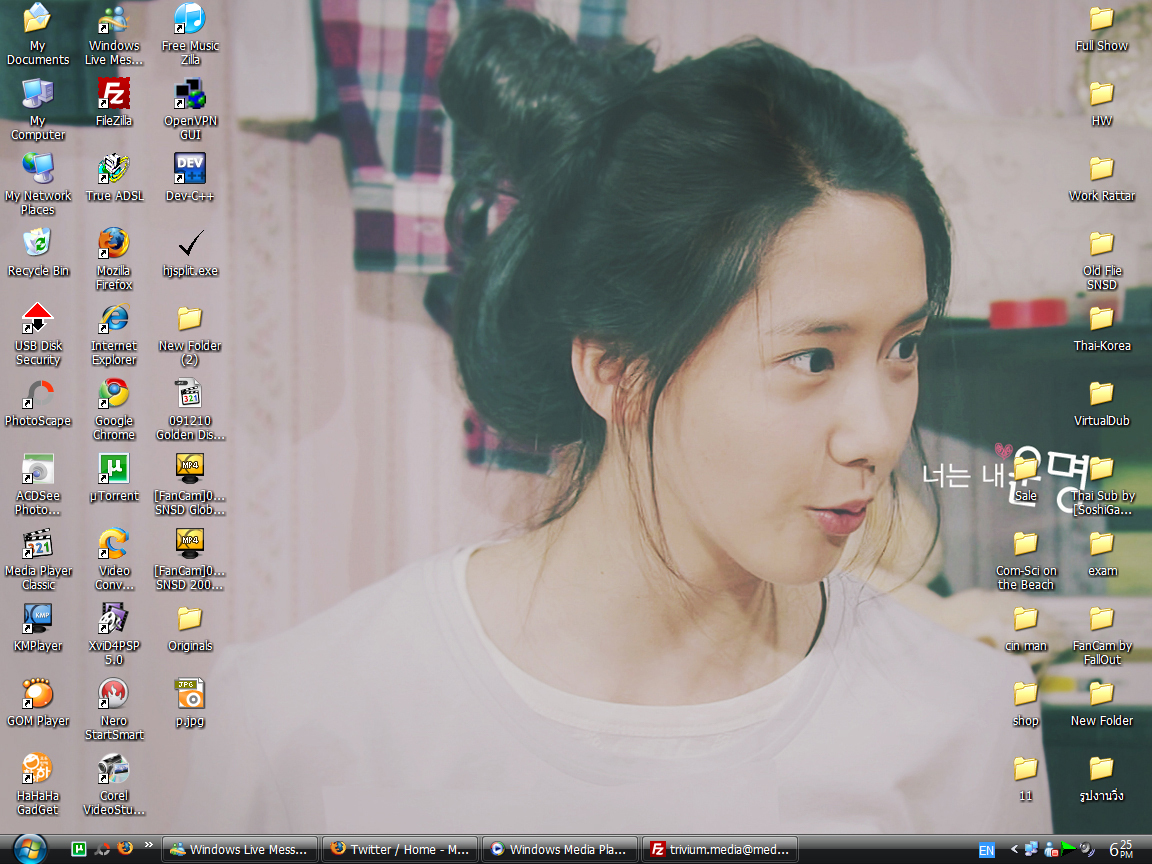
Task: Select the Full Show folder
Action: [1101, 27]
